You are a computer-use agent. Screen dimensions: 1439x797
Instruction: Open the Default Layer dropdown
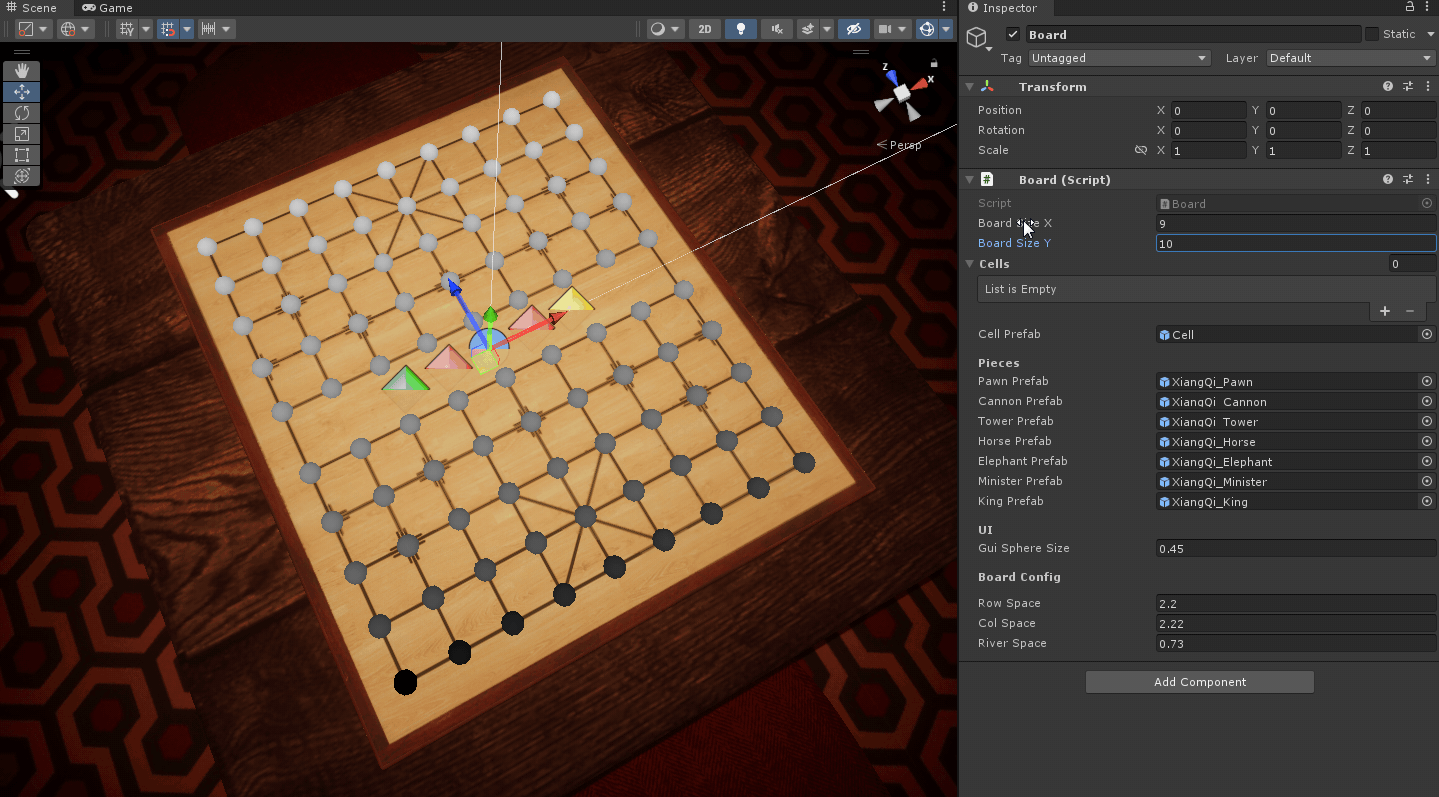coord(1349,58)
